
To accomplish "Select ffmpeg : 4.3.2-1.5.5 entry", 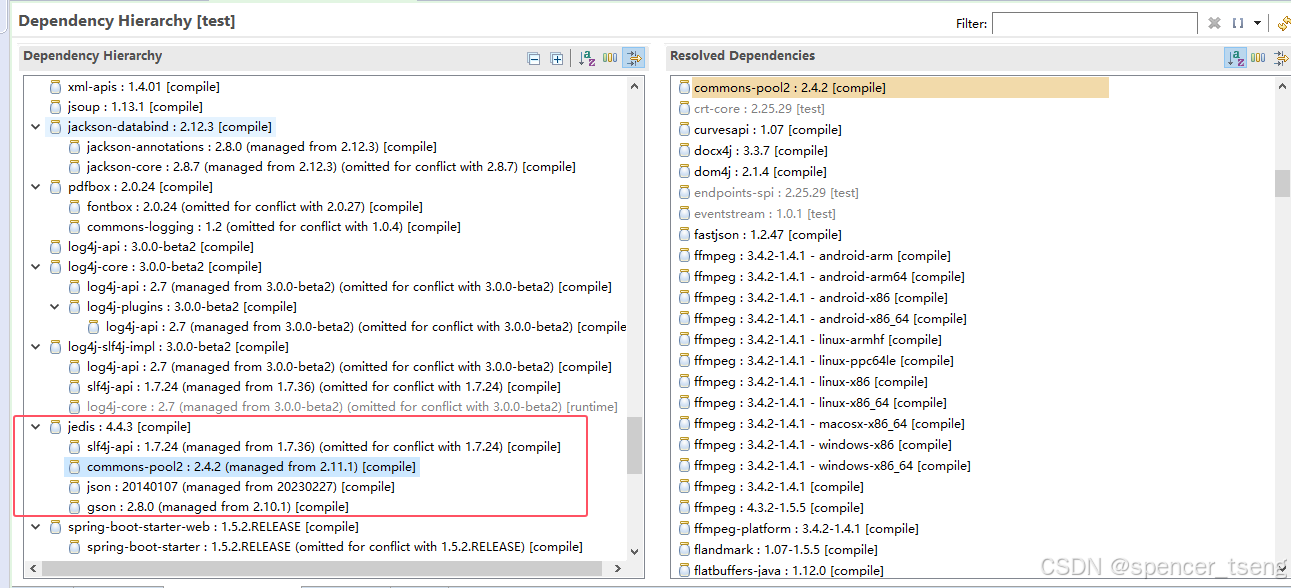I will tap(779, 508).
